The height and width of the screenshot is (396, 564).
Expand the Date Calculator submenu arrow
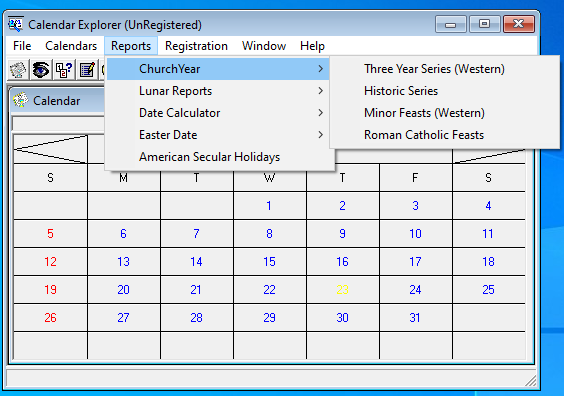pyautogui.click(x=320, y=113)
